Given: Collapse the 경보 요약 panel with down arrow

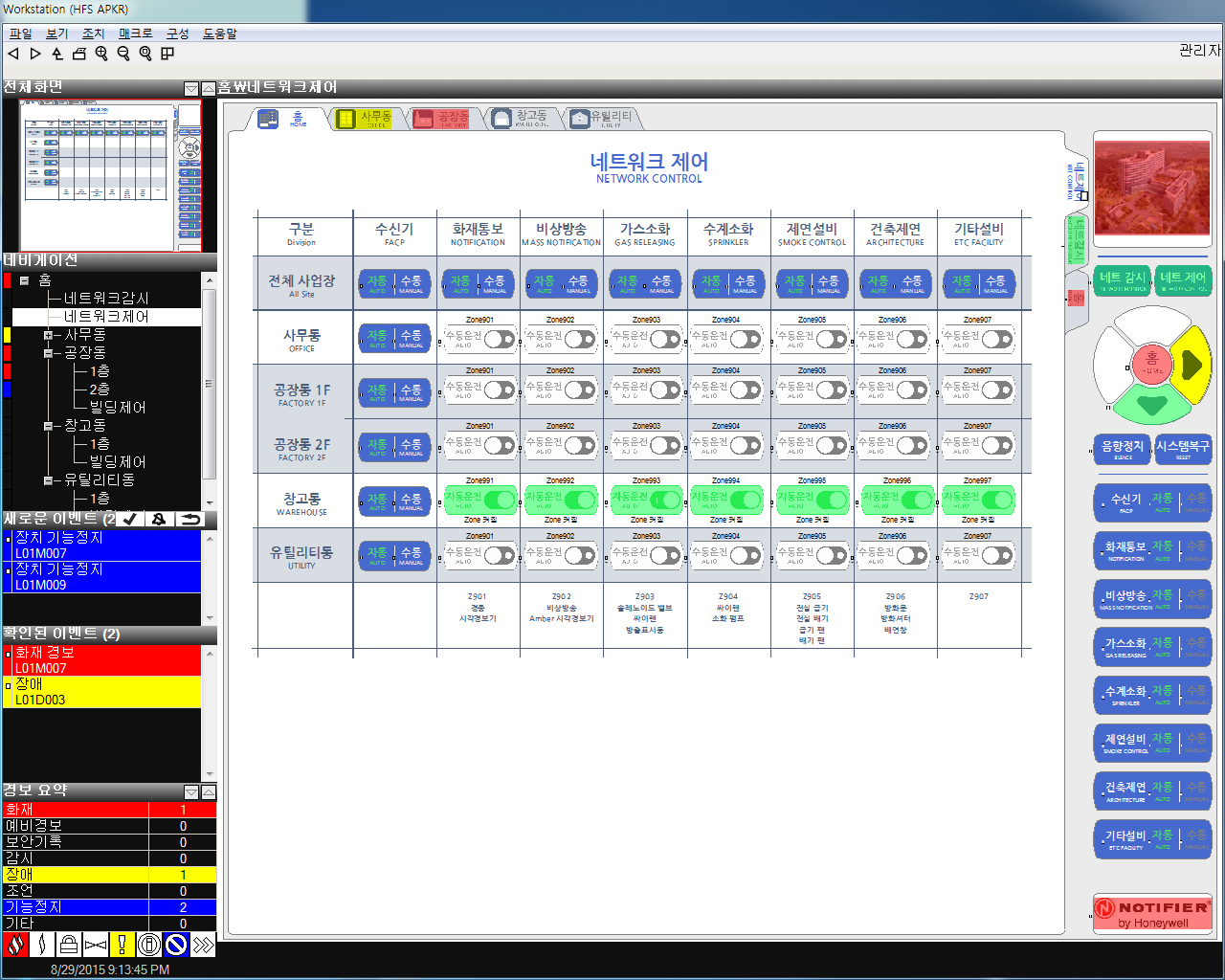Looking at the screenshot, I should coord(191,792).
